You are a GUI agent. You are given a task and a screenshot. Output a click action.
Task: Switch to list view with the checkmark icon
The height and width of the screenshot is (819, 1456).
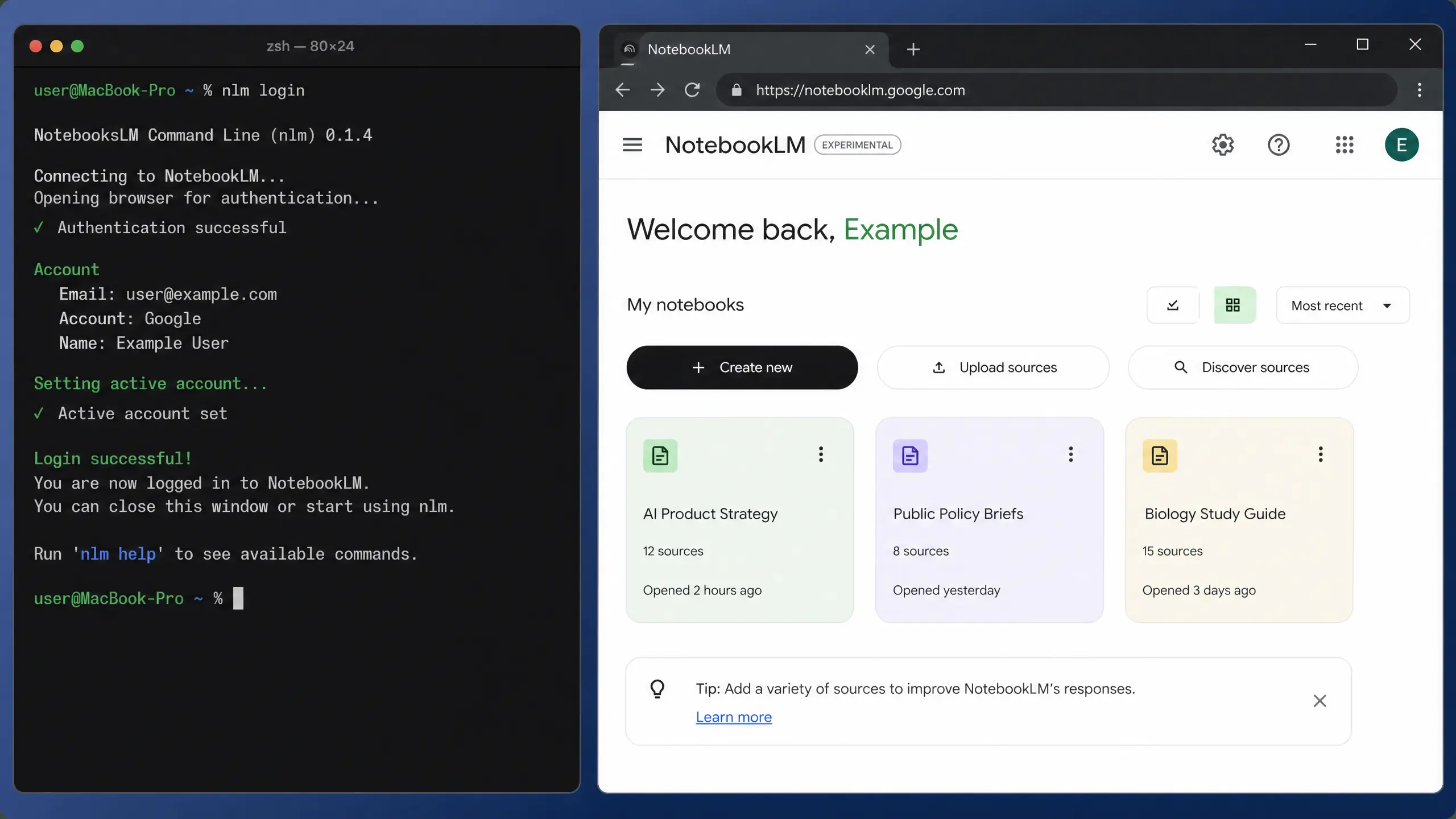click(x=1173, y=305)
